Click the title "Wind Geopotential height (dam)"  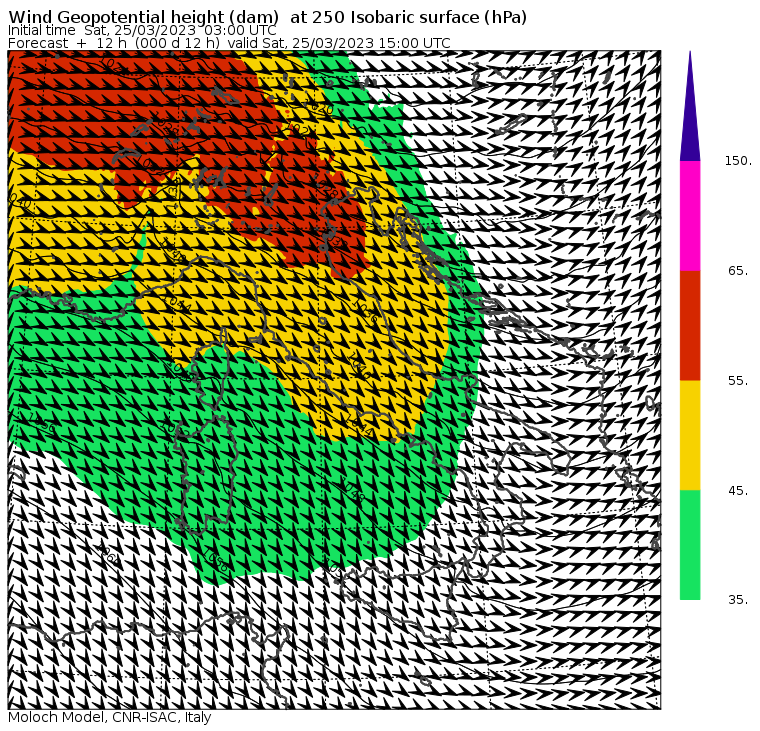[143, 17]
